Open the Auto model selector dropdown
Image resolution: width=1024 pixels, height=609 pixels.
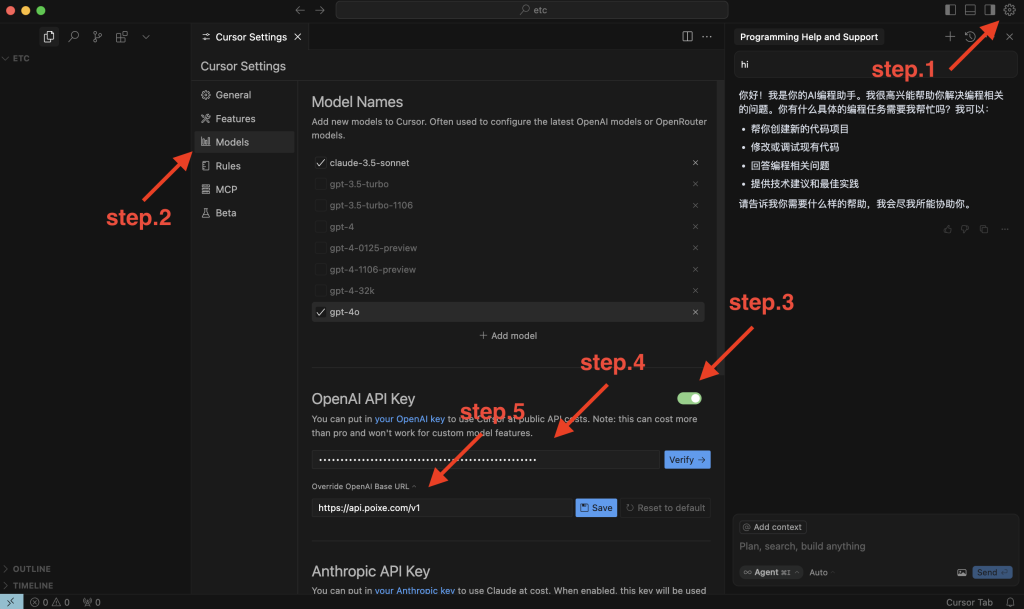[x=818, y=573]
